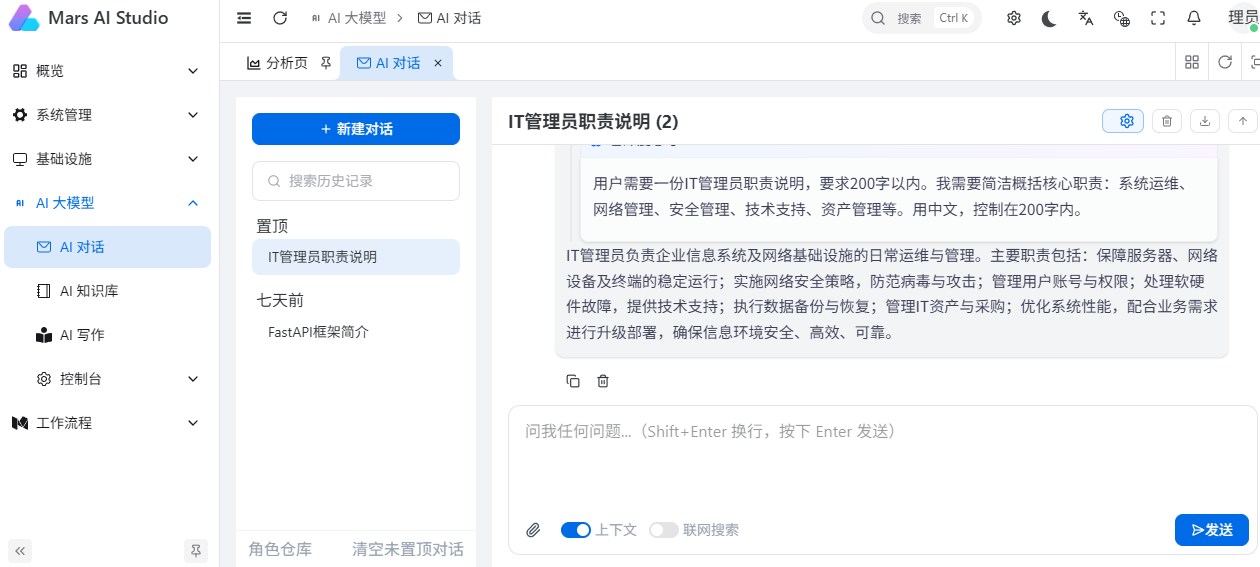This screenshot has width=1260, height=567.
Task: Switch to dark mode moon icon
Action: pyautogui.click(x=1049, y=18)
